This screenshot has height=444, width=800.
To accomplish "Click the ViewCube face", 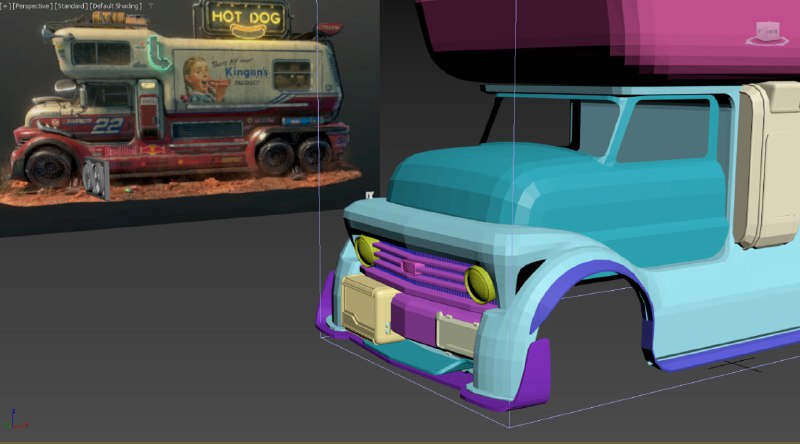I will tap(768, 31).
